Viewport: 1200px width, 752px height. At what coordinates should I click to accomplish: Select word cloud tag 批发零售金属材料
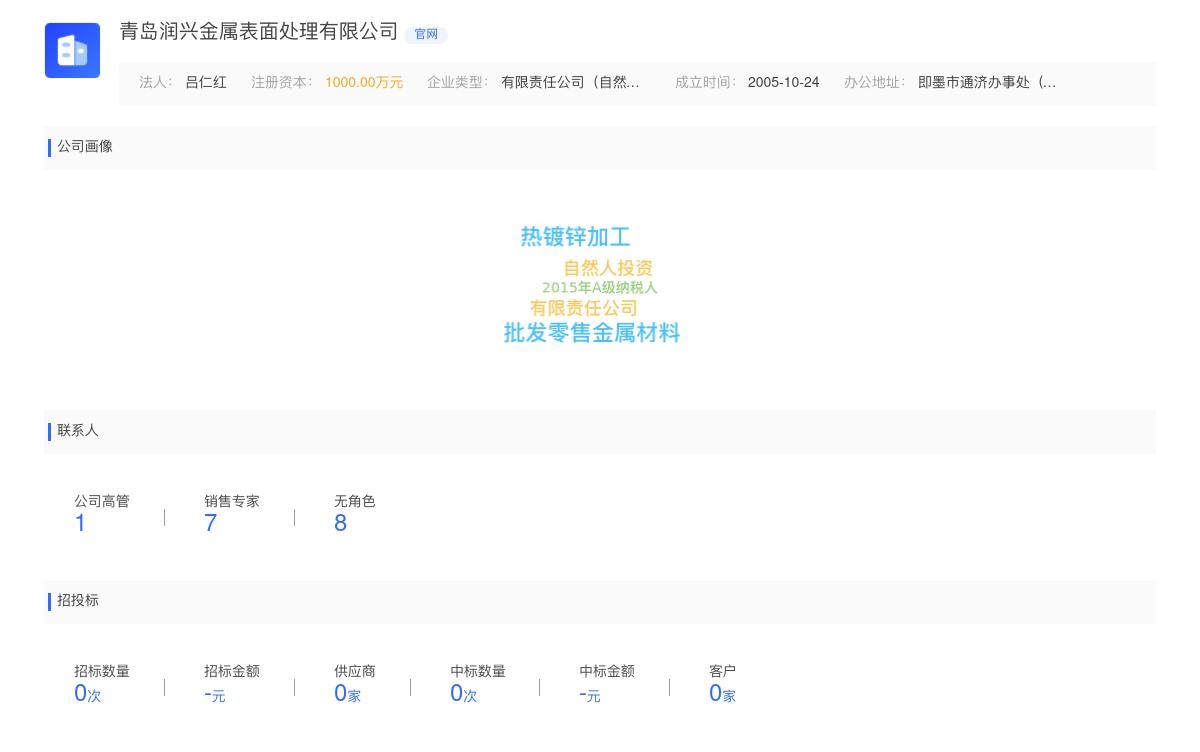point(592,333)
